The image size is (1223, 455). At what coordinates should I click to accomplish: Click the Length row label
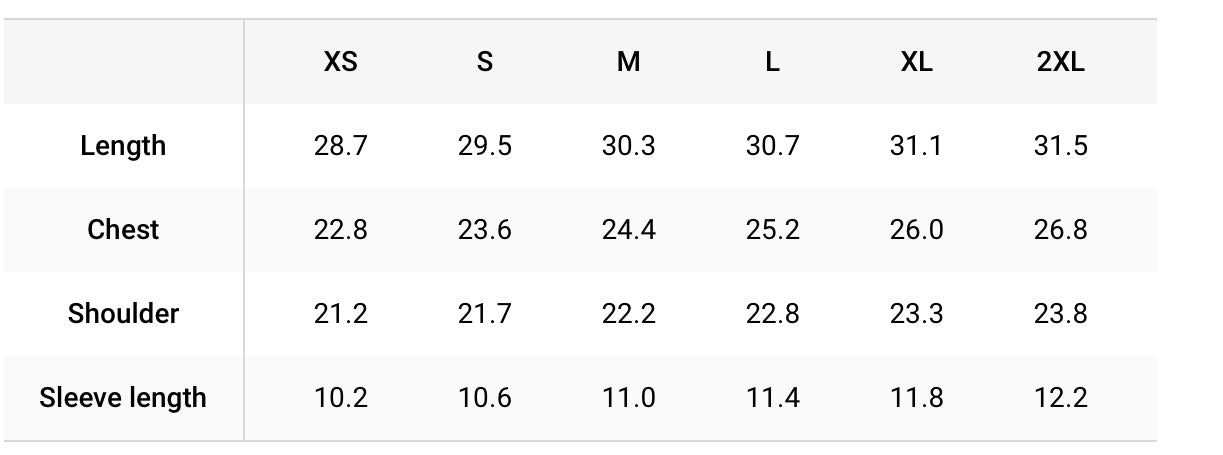tap(123, 146)
